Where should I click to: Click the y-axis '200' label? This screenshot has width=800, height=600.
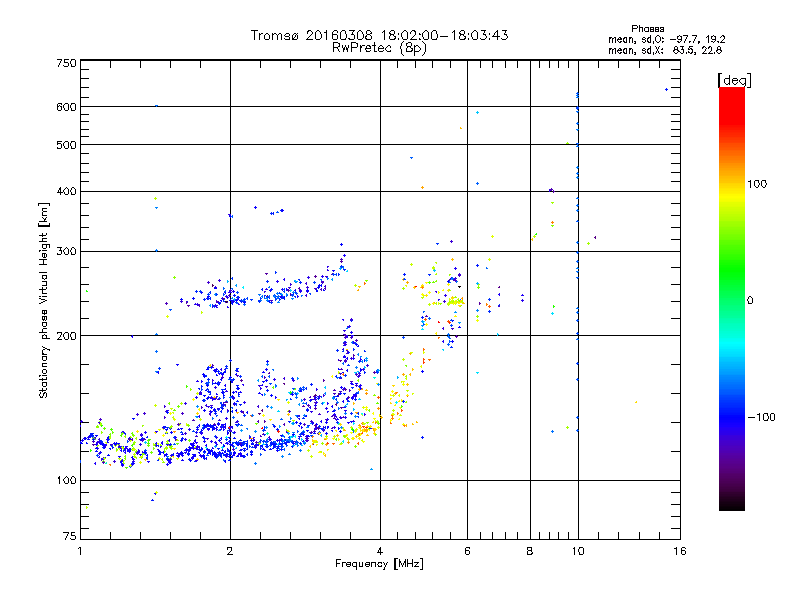(67, 336)
